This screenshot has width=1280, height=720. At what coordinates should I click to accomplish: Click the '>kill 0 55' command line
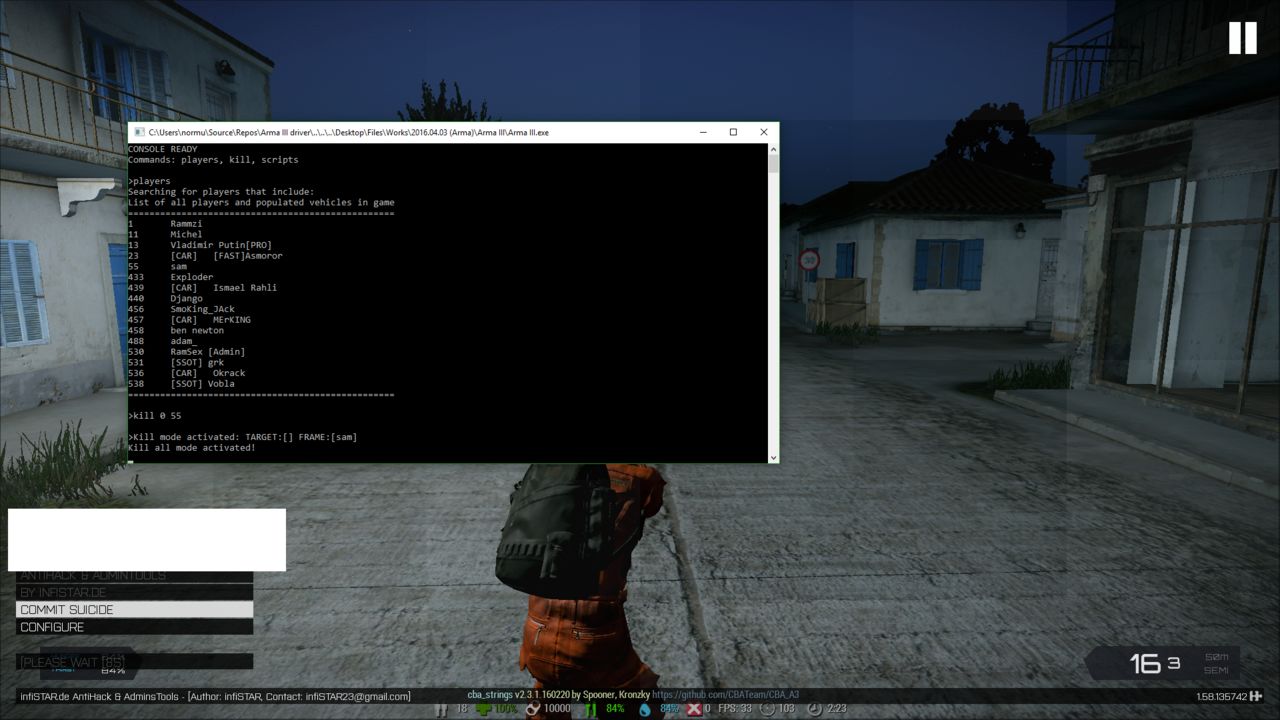click(x=155, y=416)
